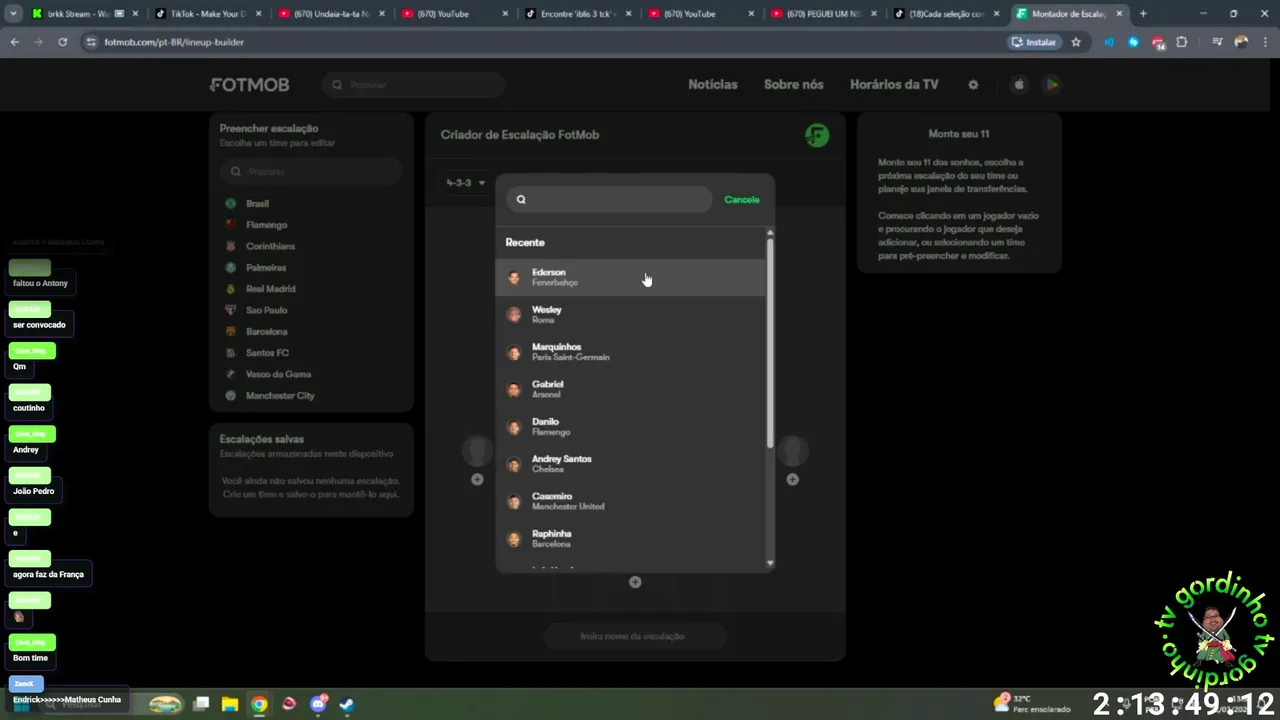The width and height of the screenshot is (1280, 720).
Task: Bookmark this page with the star icon
Action: point(1076,42)
